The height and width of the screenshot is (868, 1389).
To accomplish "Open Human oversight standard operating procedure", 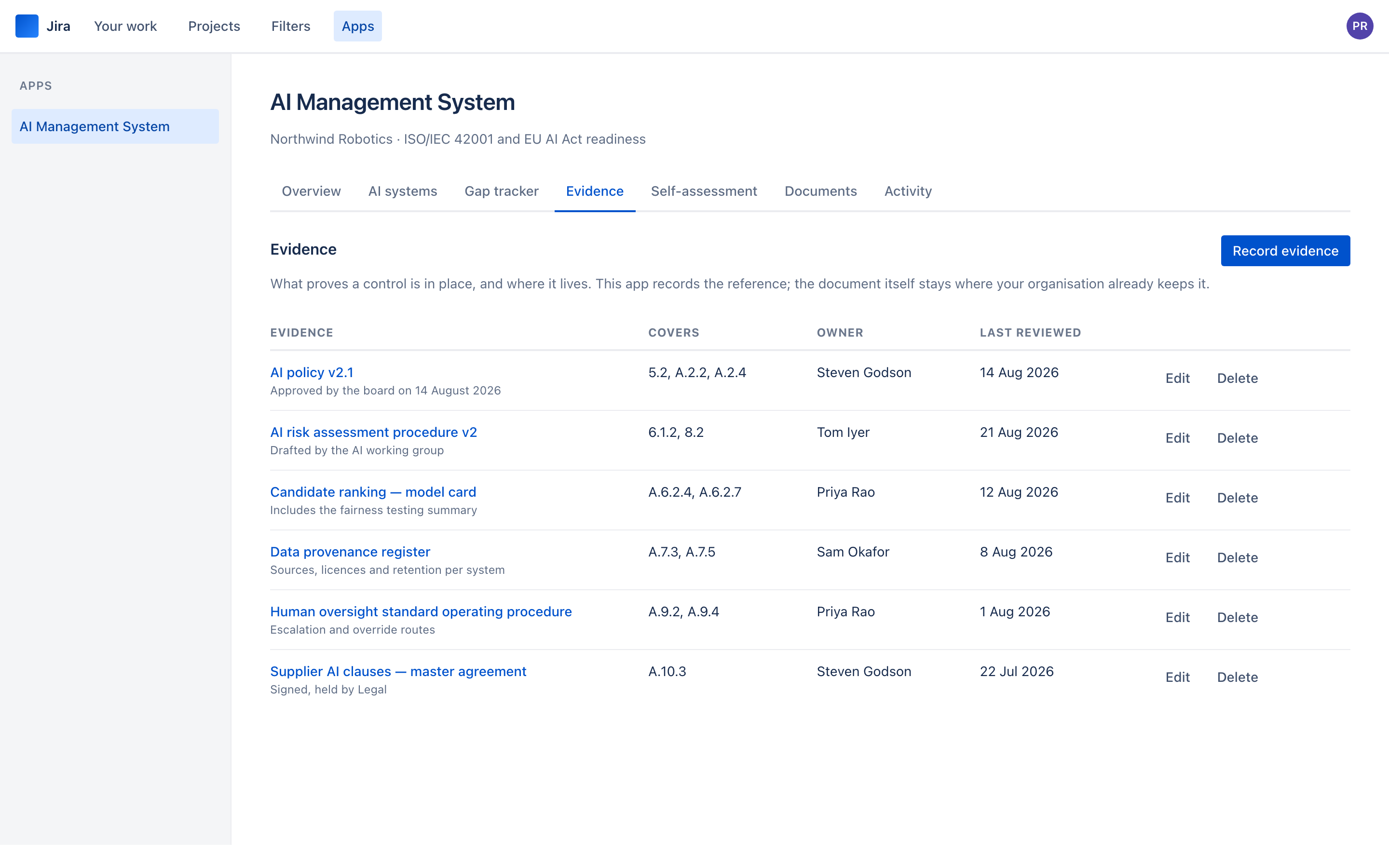I will point(421,611).
